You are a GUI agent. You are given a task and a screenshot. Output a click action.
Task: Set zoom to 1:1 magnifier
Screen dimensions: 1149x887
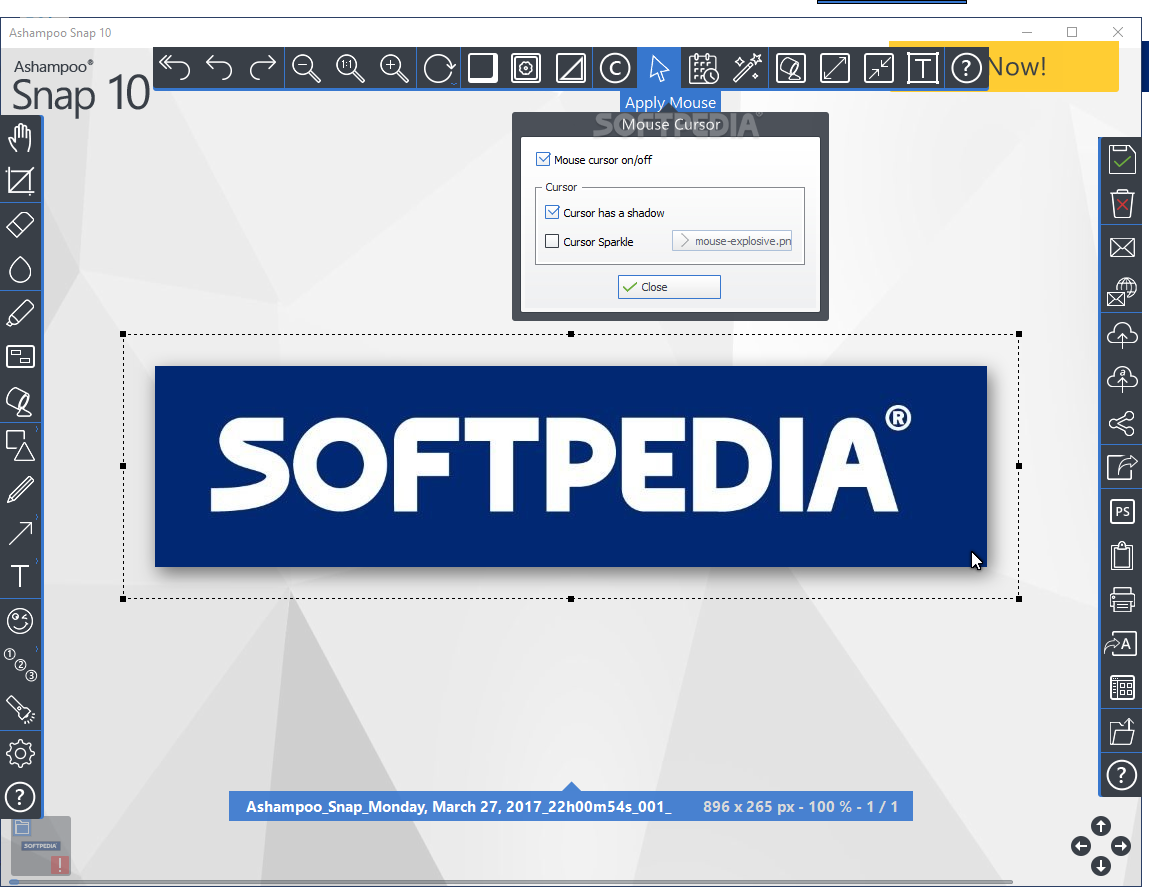pos(350,68)
